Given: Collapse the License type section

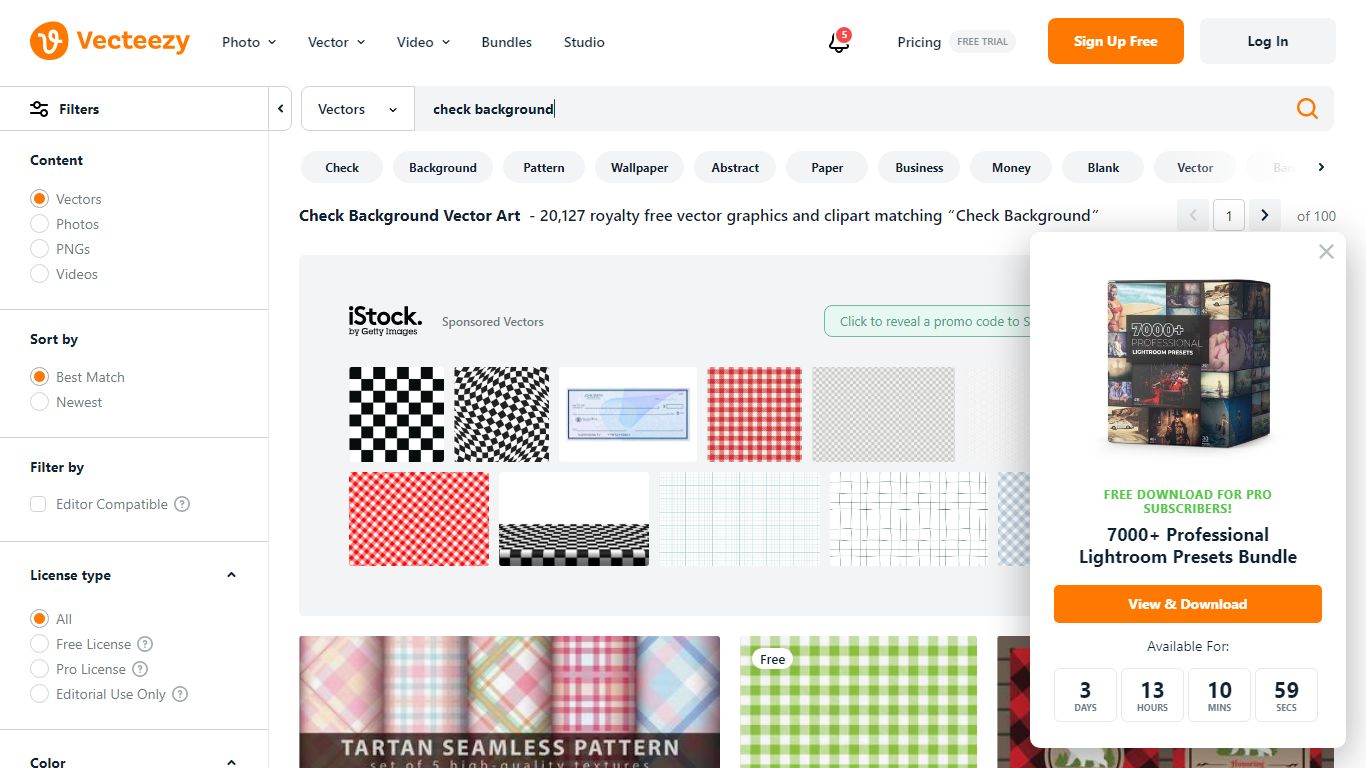Looking at the screenshot, I should (x=231, y=575).
